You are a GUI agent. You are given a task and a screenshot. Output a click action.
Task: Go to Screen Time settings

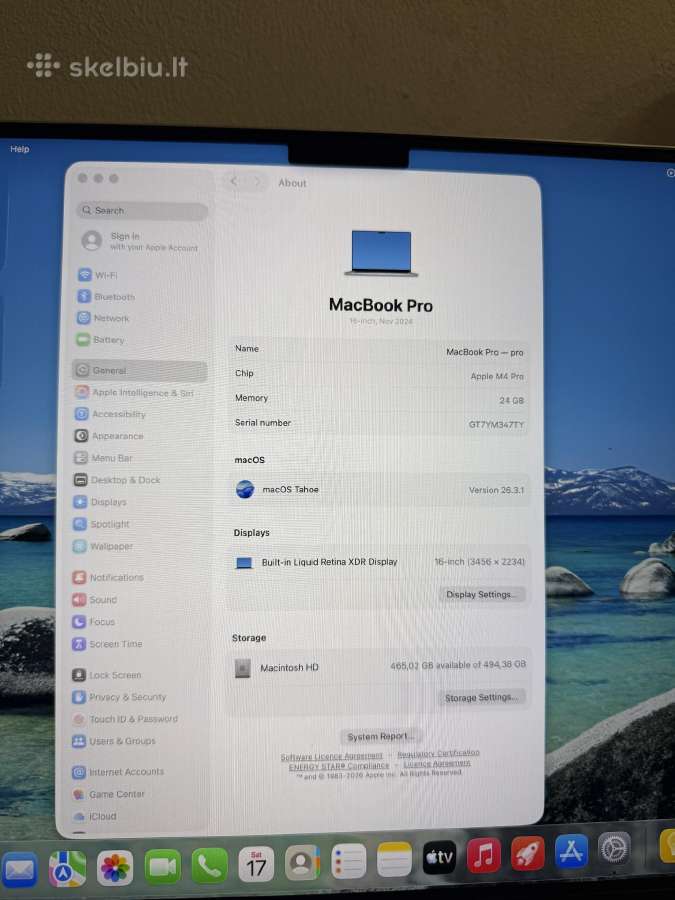click(x=107, y=644)
